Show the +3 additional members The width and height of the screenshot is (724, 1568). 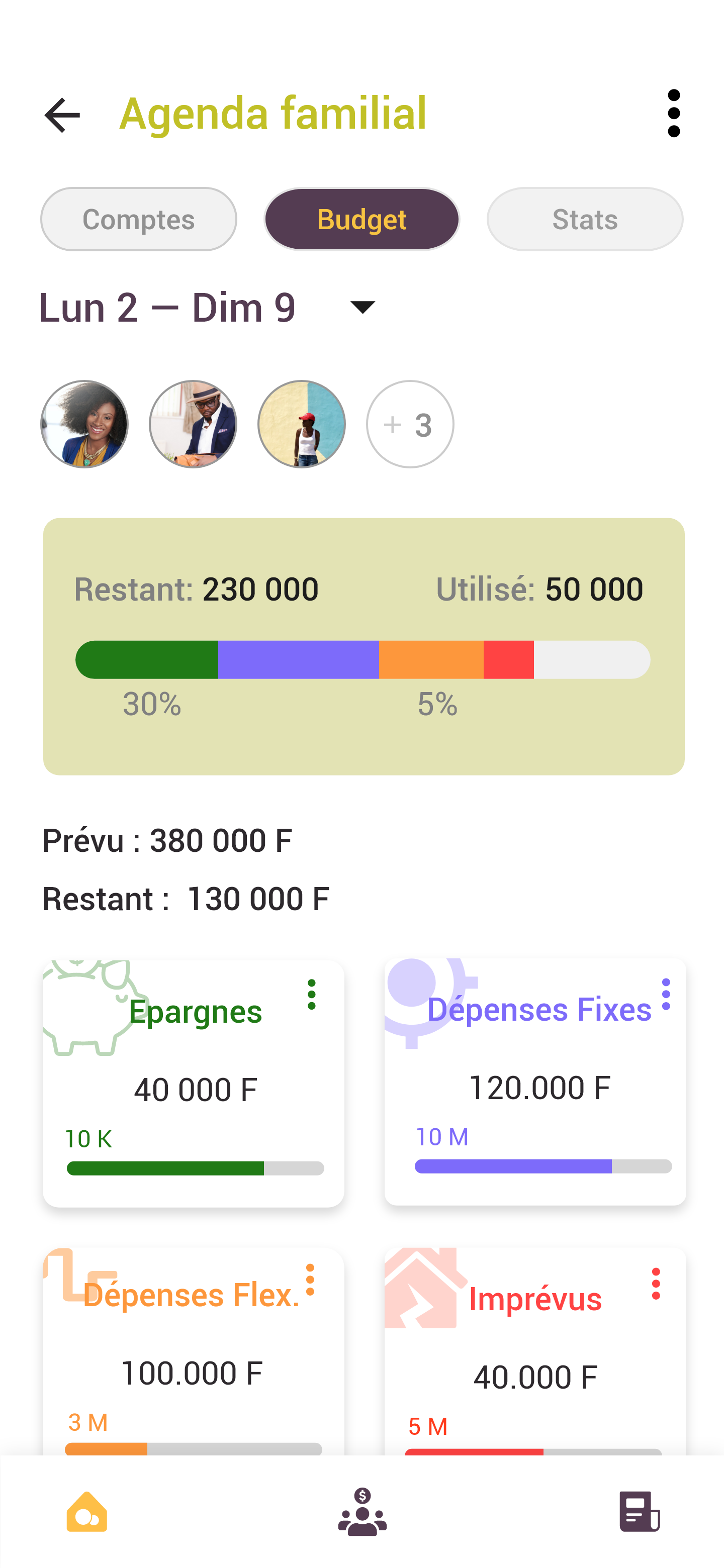point(410,424)
